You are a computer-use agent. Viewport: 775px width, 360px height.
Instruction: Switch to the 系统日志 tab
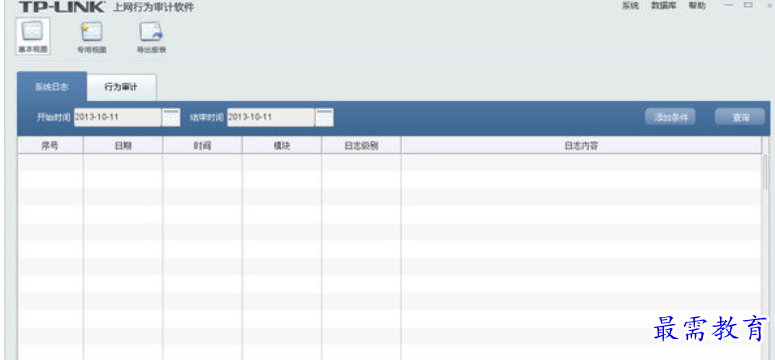[52, 87]
